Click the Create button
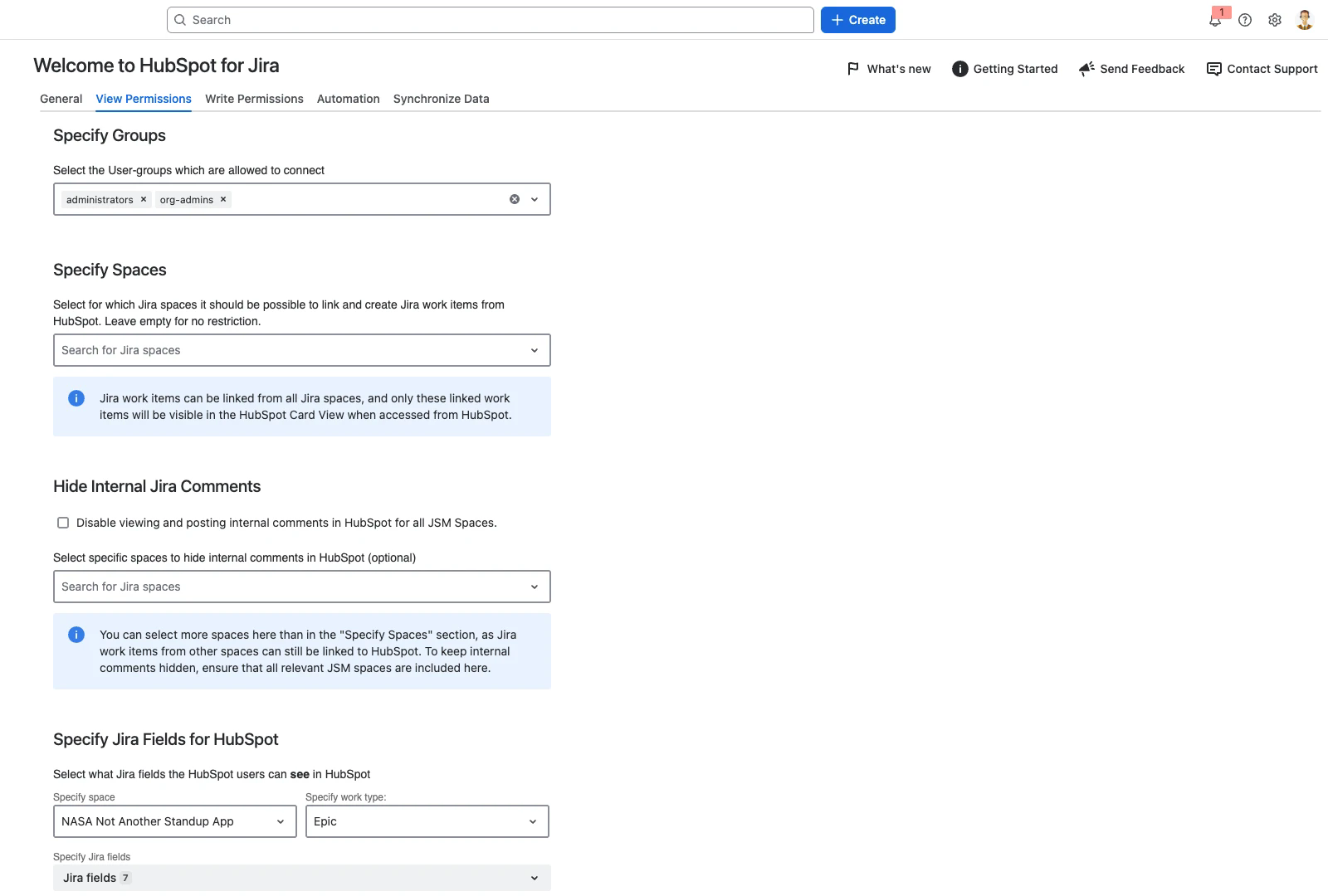1328x896 pixels. click(858, 20)
